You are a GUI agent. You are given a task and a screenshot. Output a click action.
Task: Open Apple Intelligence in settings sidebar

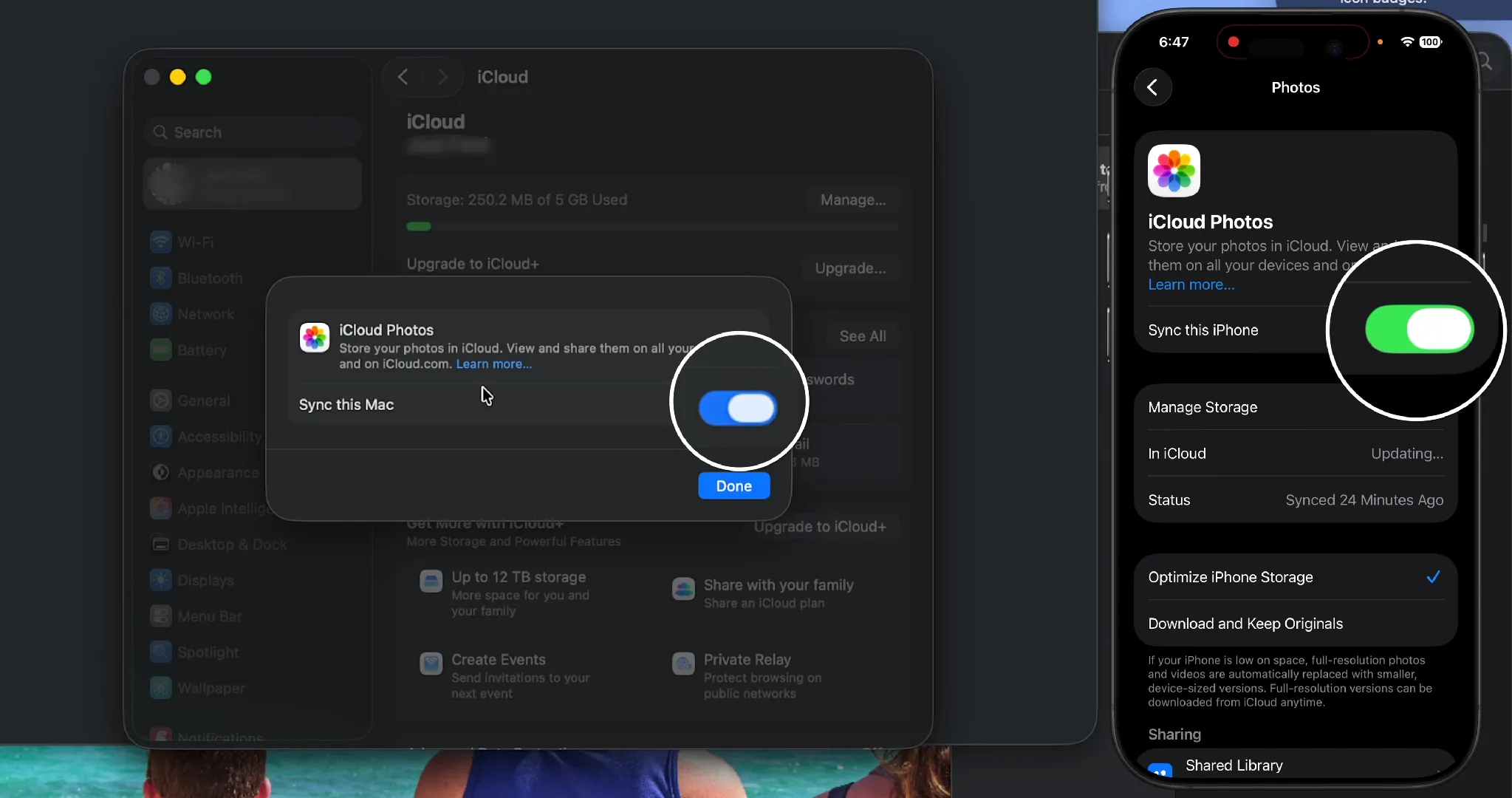208,508
